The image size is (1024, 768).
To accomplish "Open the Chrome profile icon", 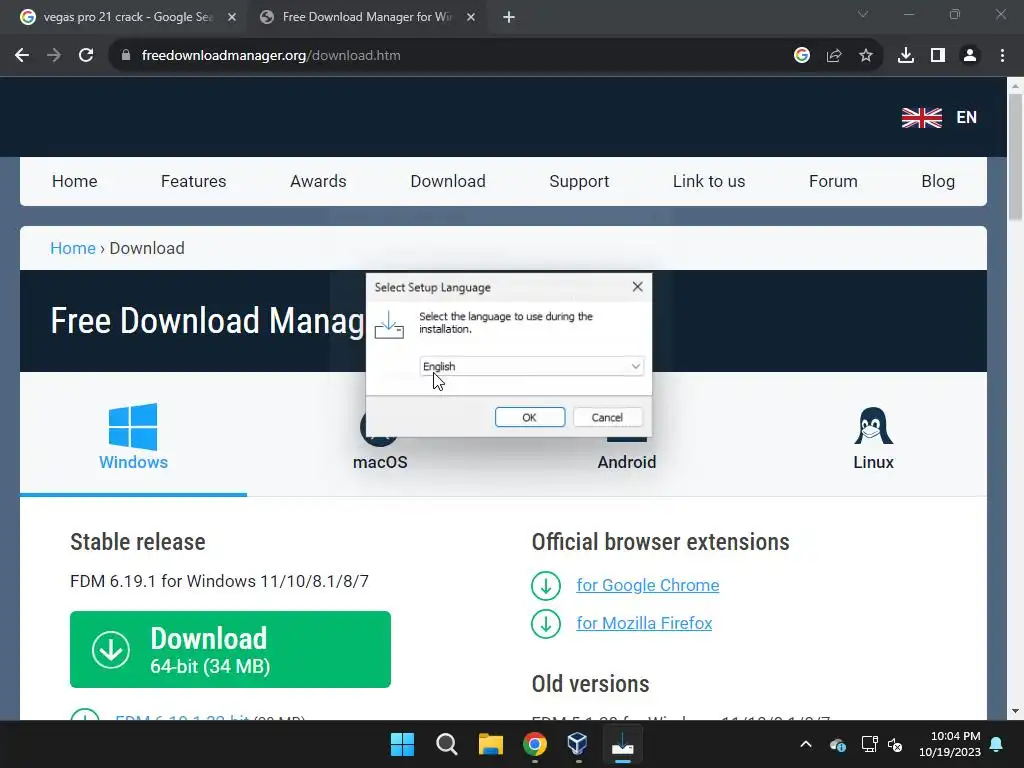I will (x=970, y=56).
